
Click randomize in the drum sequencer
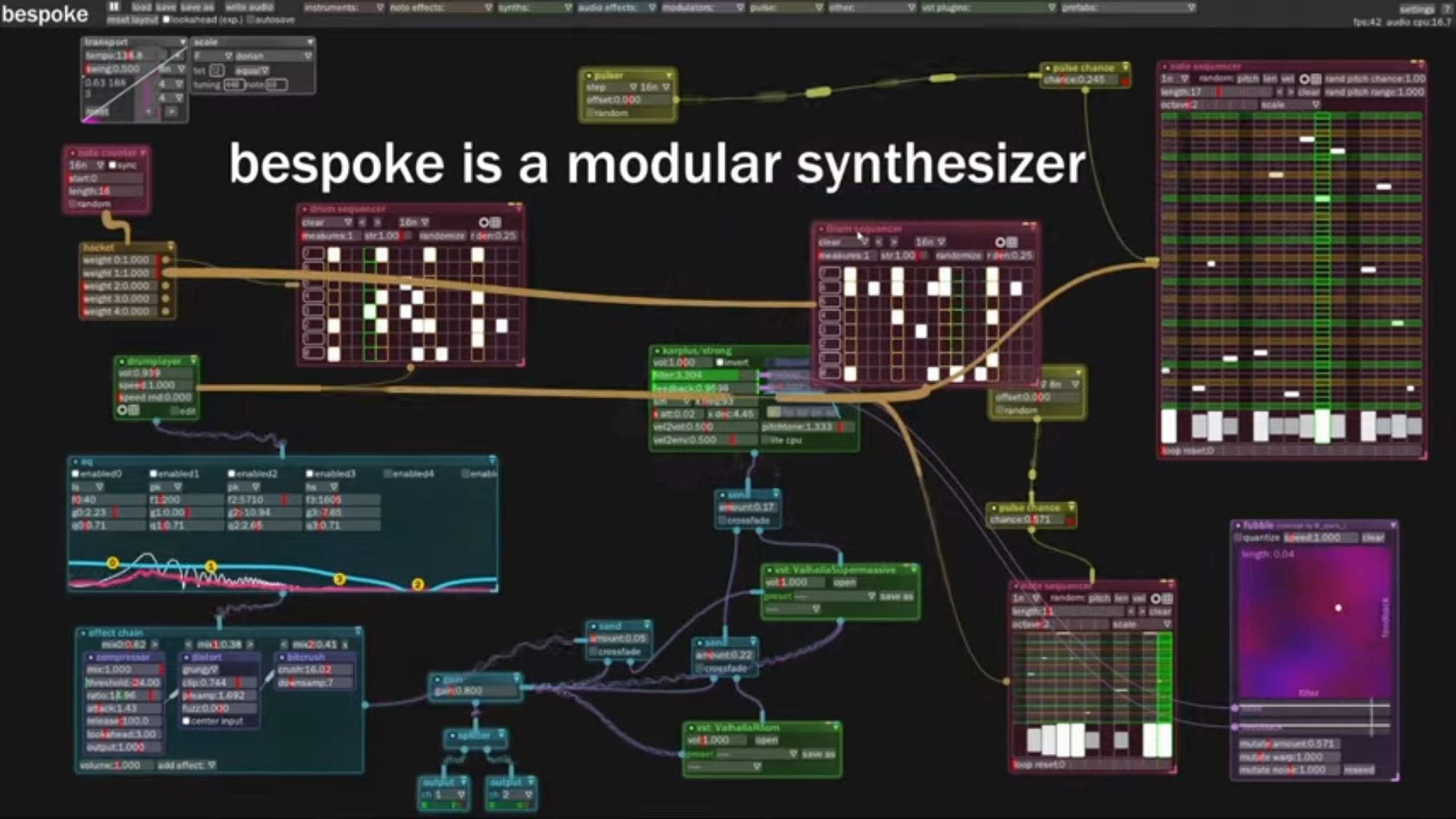pos(442,235)
